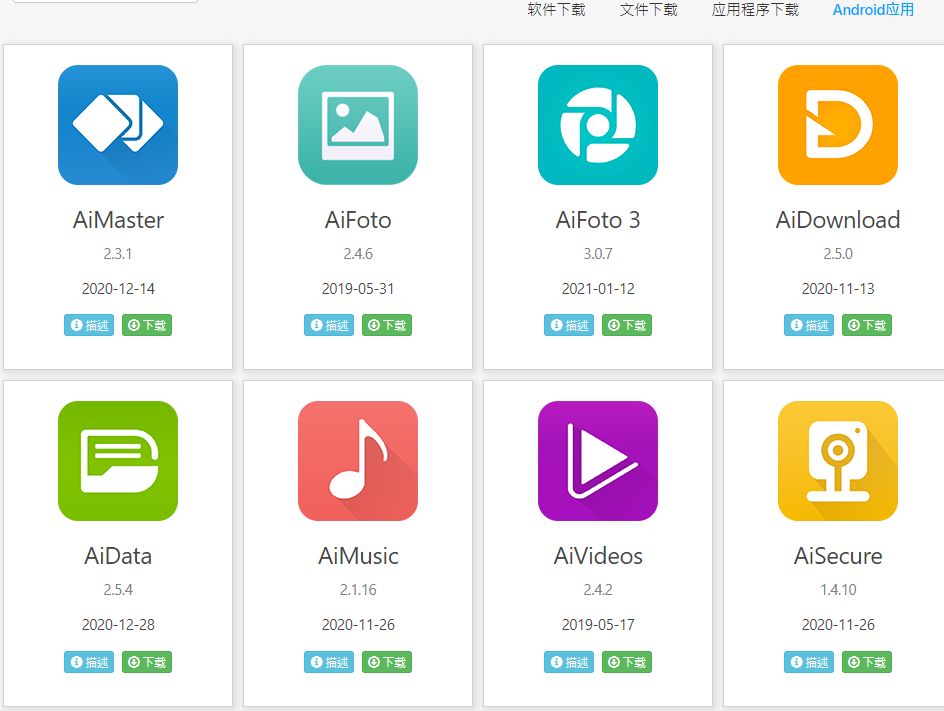The width and height of the screenshot is (944, 711).
Task: Click the AiVideos title text
Action: (598, 556)
